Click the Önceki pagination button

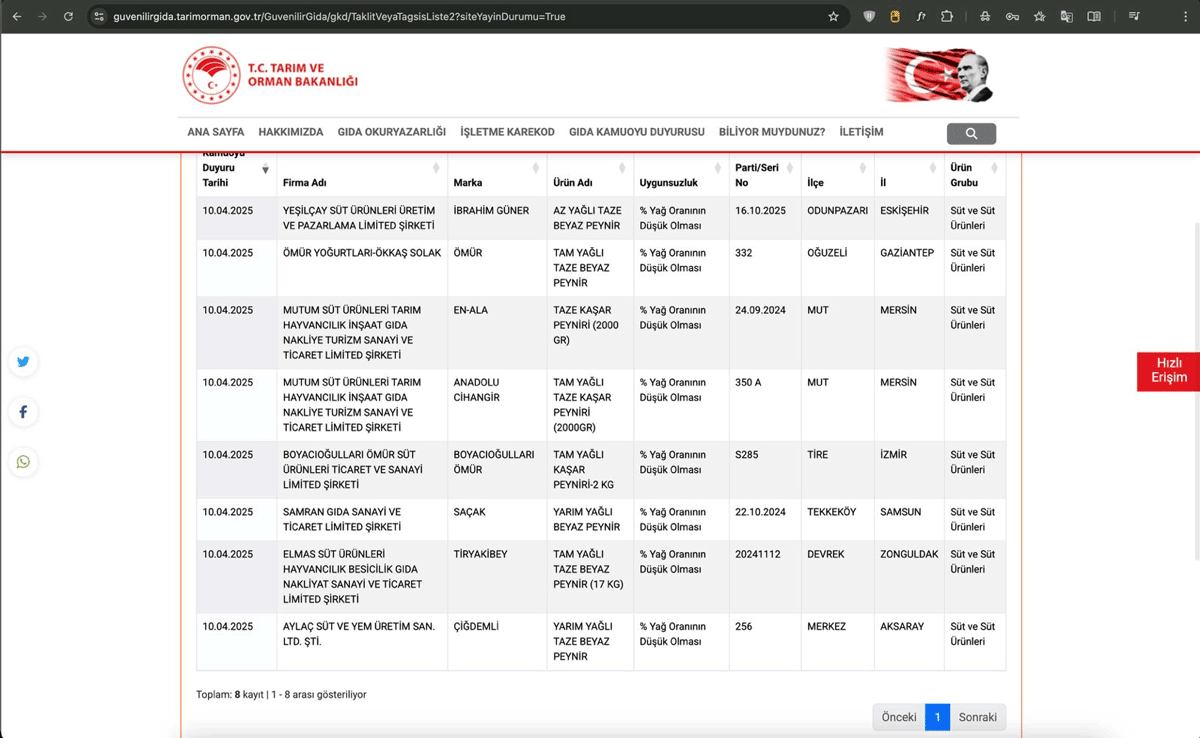[899, 717]
